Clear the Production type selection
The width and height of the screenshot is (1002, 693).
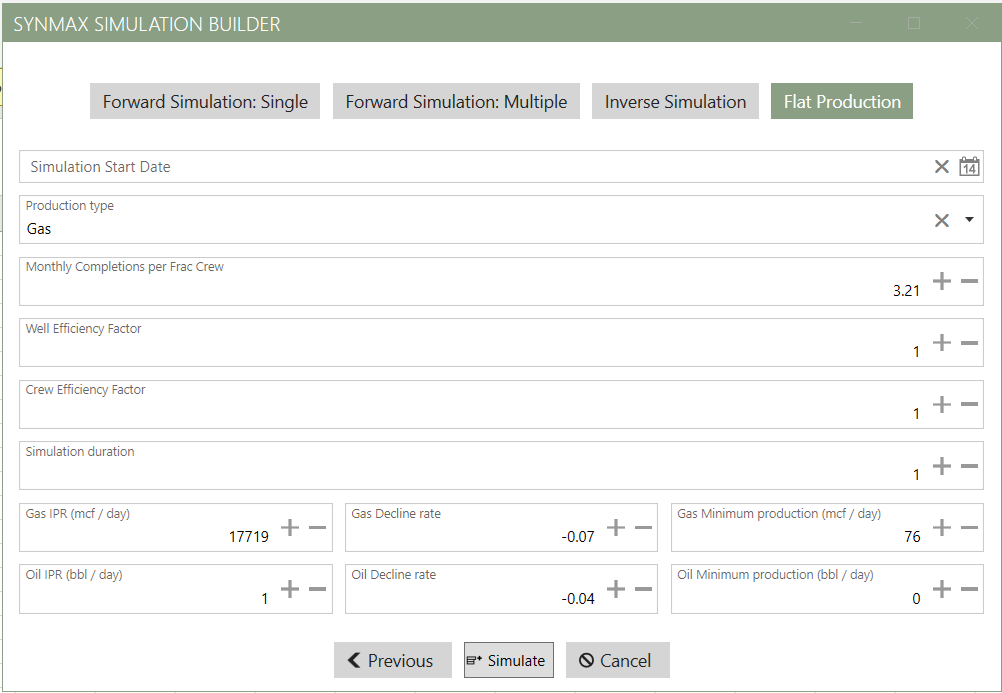click(941, 220)
